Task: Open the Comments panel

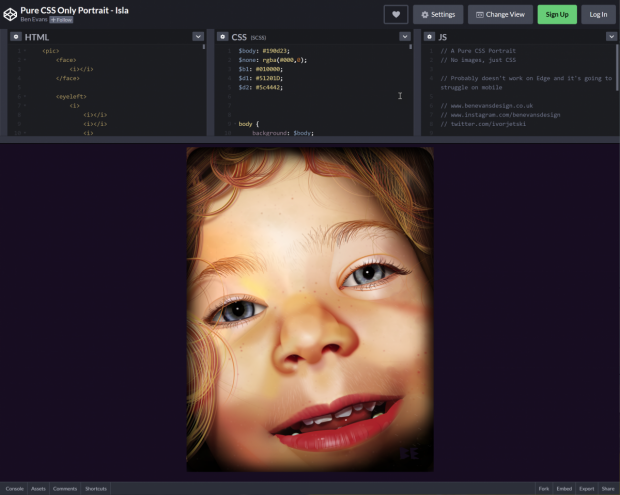Action: coord(65,489)
